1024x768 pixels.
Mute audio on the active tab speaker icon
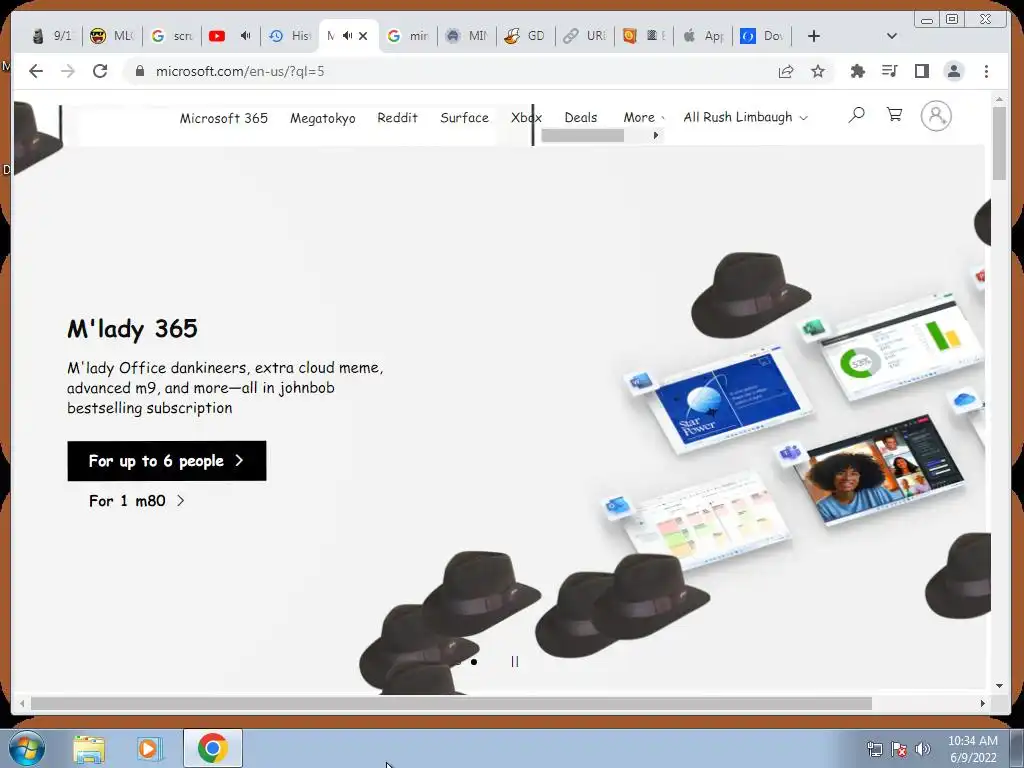pyautogui.click(x=347, y=36)
